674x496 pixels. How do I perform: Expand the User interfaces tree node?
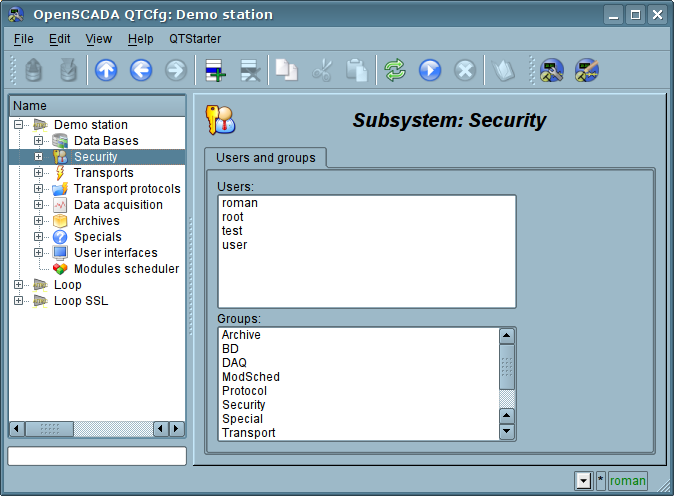(x=38, y=253)
